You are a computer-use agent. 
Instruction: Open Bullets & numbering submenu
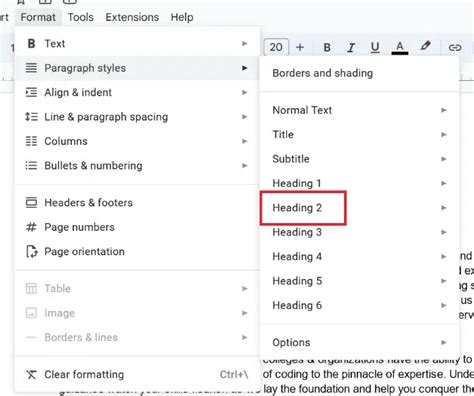pyautogui.click(x=137, y=165)
